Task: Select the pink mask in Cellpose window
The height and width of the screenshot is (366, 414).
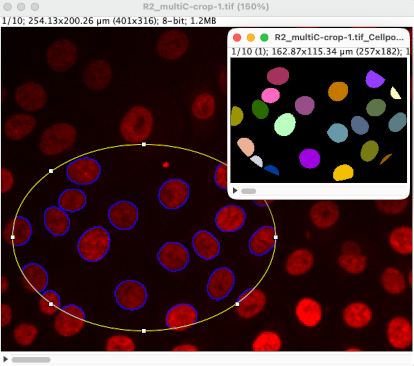Action: (x=270, y=95)
